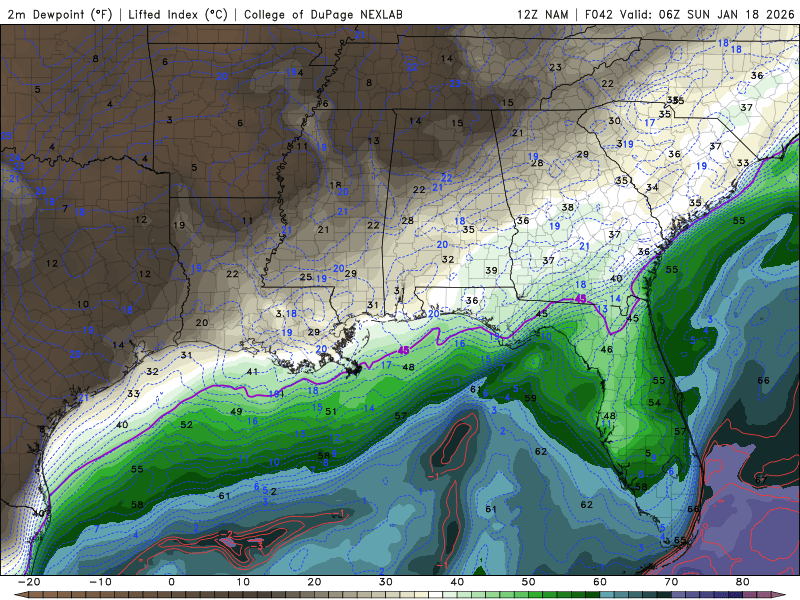The width and height of the screenshot is (800, 600).
Task: Click the dewpoint value "54" in central Florida
Action: (x=654, y=403)
